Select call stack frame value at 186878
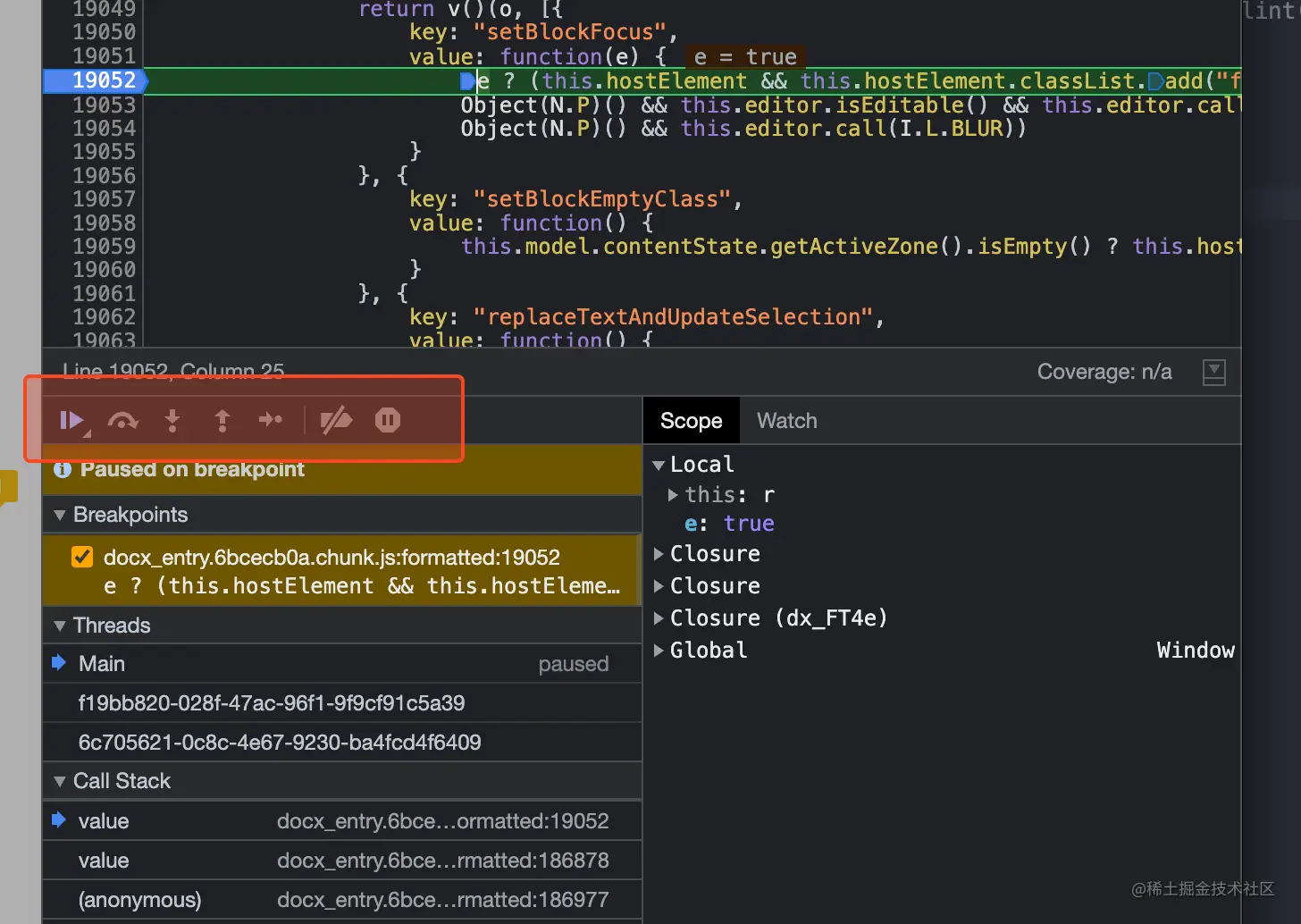The width and height of the screenshot is (1301, 924). point(342,861)
